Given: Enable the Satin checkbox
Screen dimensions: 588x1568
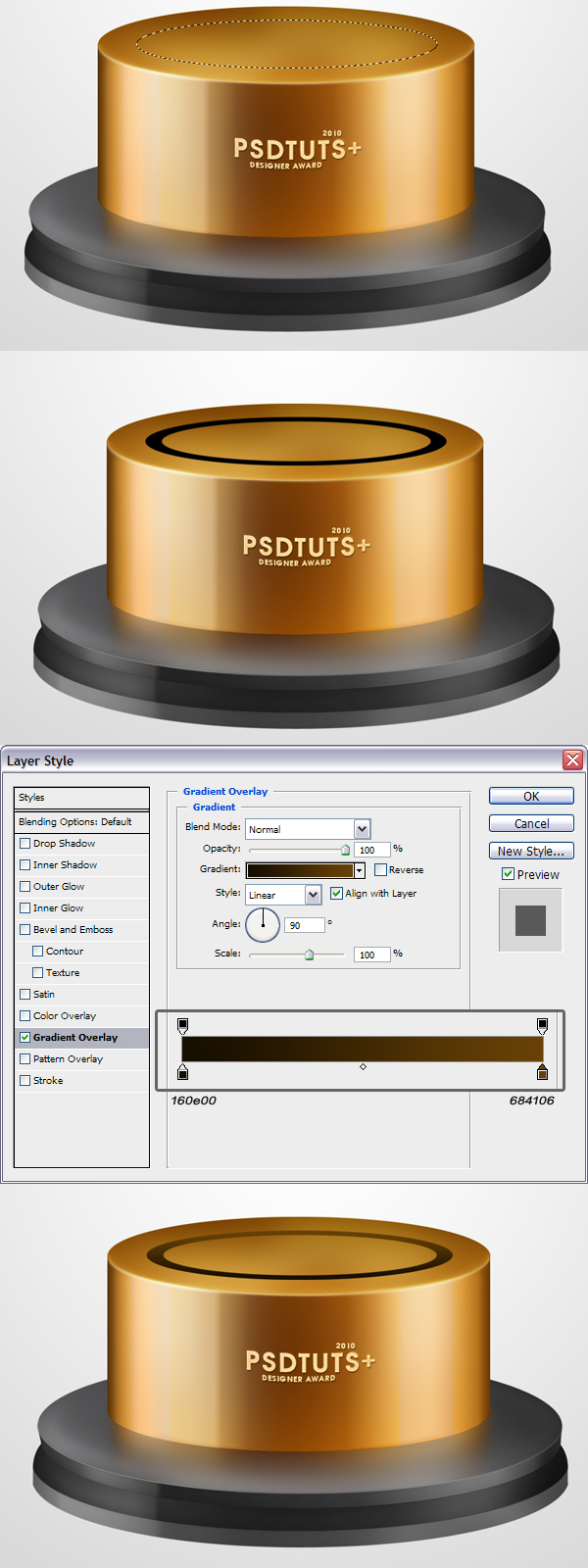Looking at the screenshot, I should (x=25, y=994).
